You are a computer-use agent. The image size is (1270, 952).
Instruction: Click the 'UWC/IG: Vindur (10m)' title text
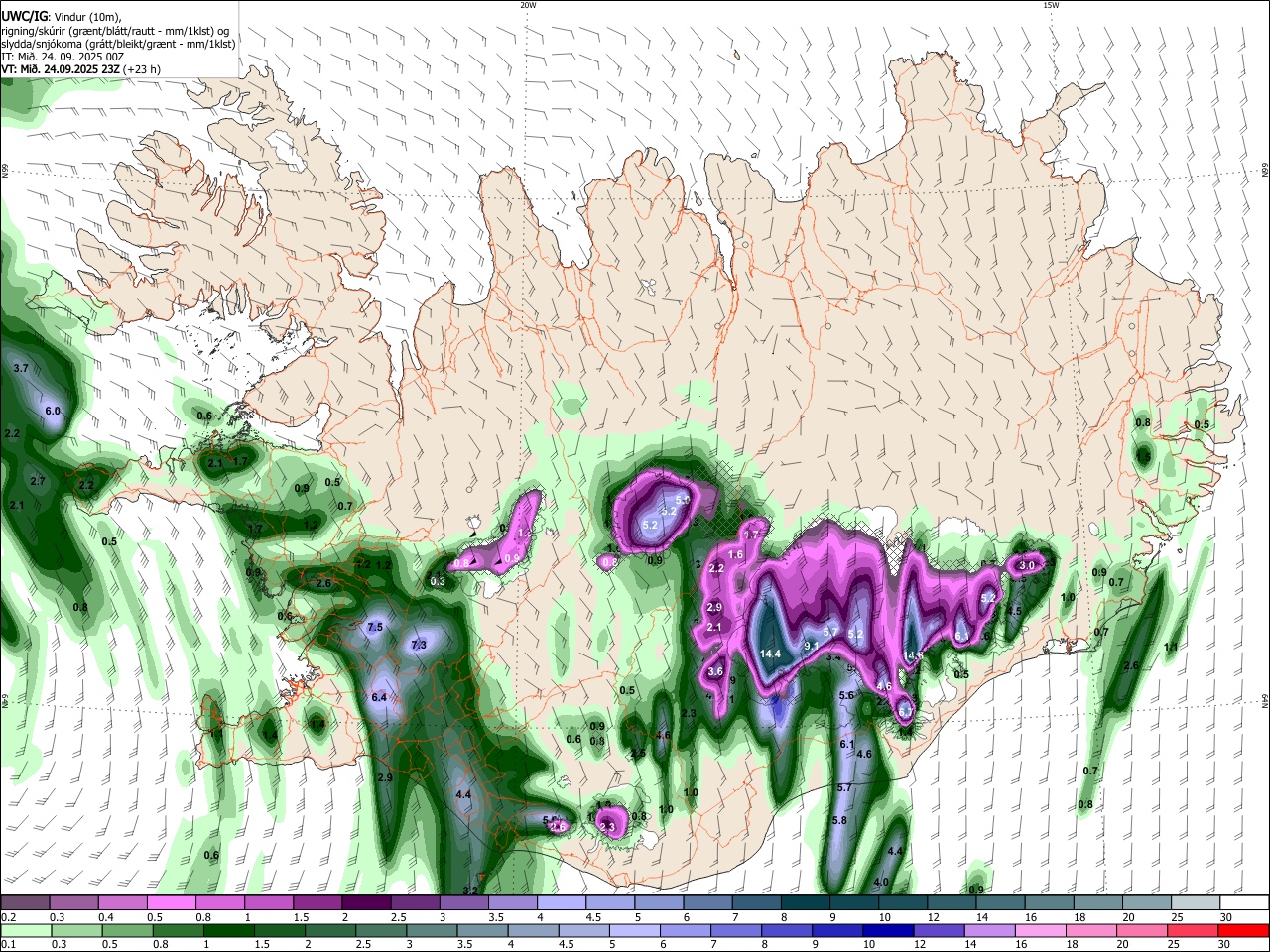coord(62,16)
